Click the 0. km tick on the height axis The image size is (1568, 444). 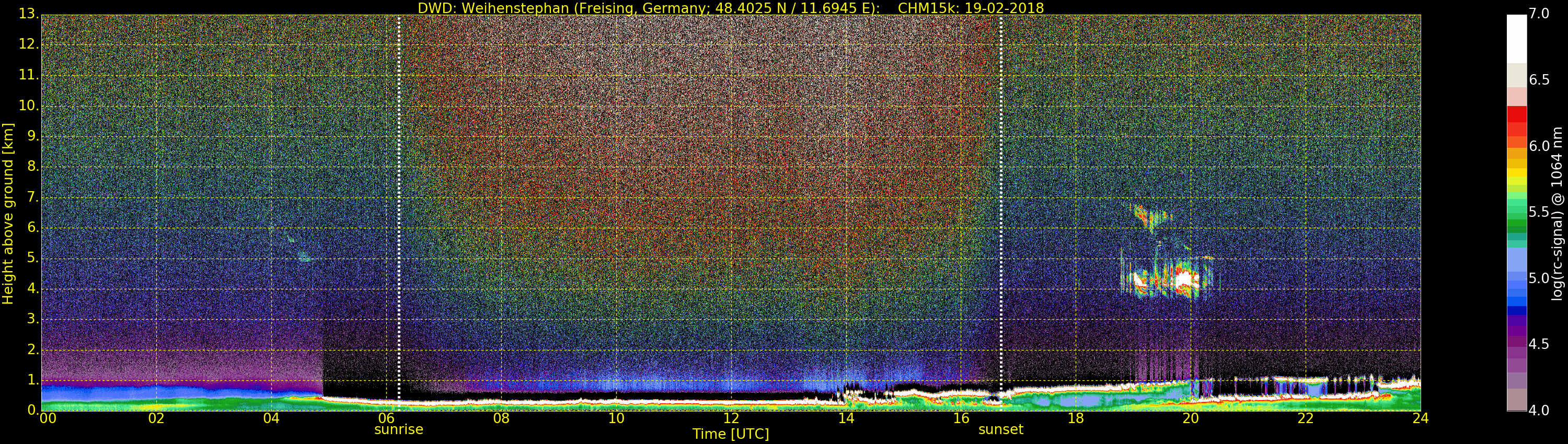[33, 410]
